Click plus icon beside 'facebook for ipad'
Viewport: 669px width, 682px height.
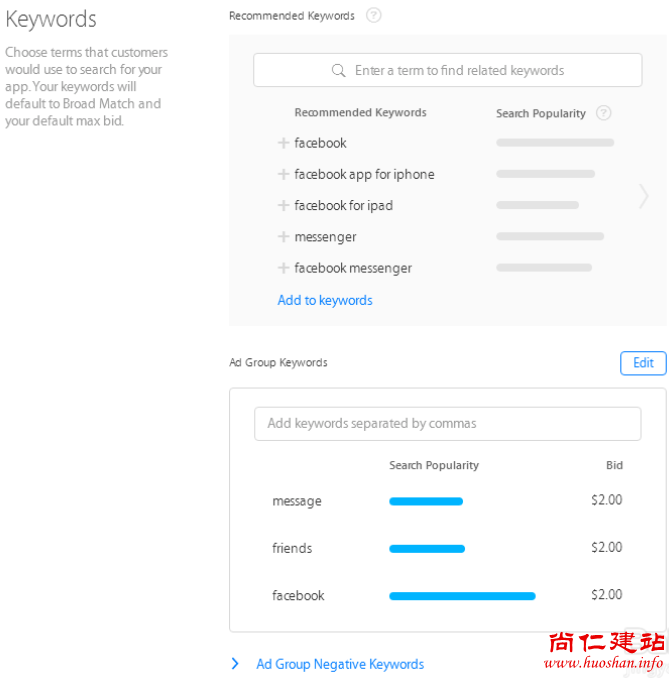pos(283,205)
